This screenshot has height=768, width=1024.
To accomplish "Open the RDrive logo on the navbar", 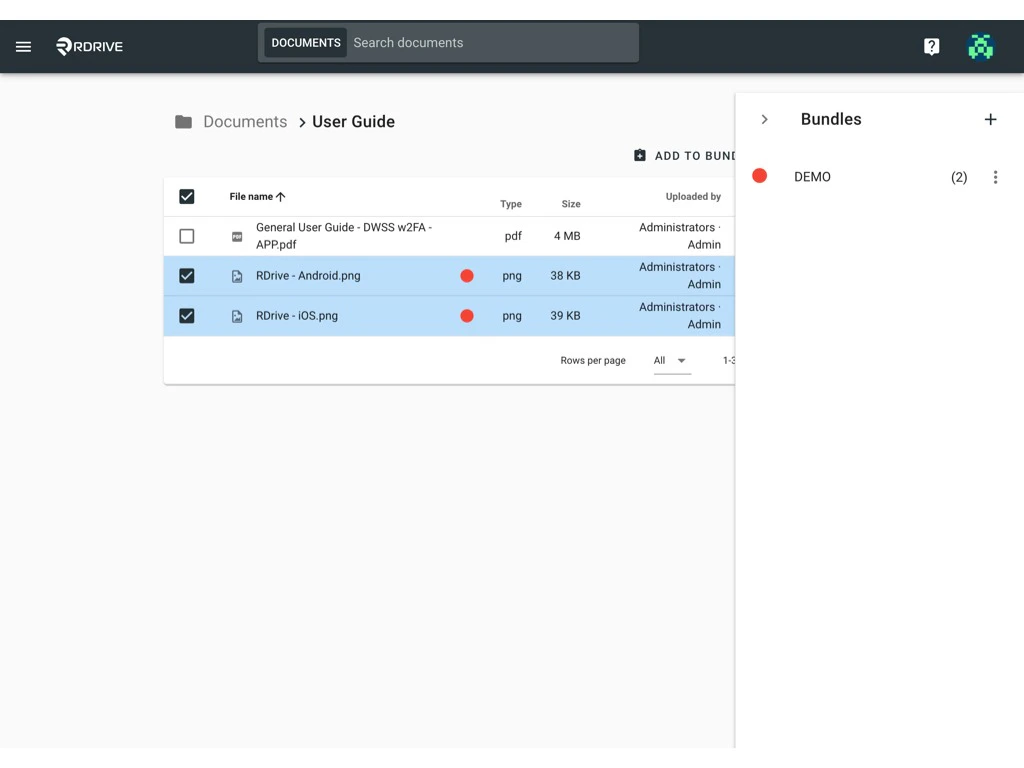I will 89,46.
